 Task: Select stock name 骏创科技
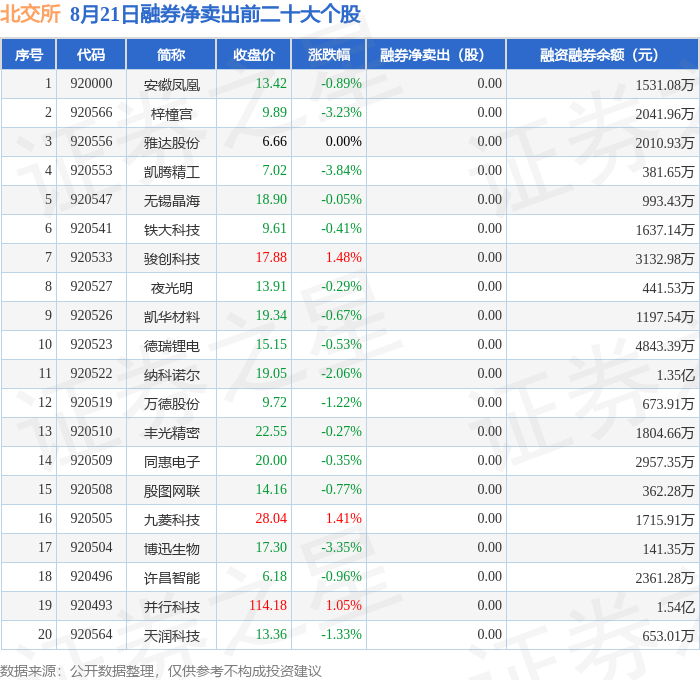[x=172, y=259]
